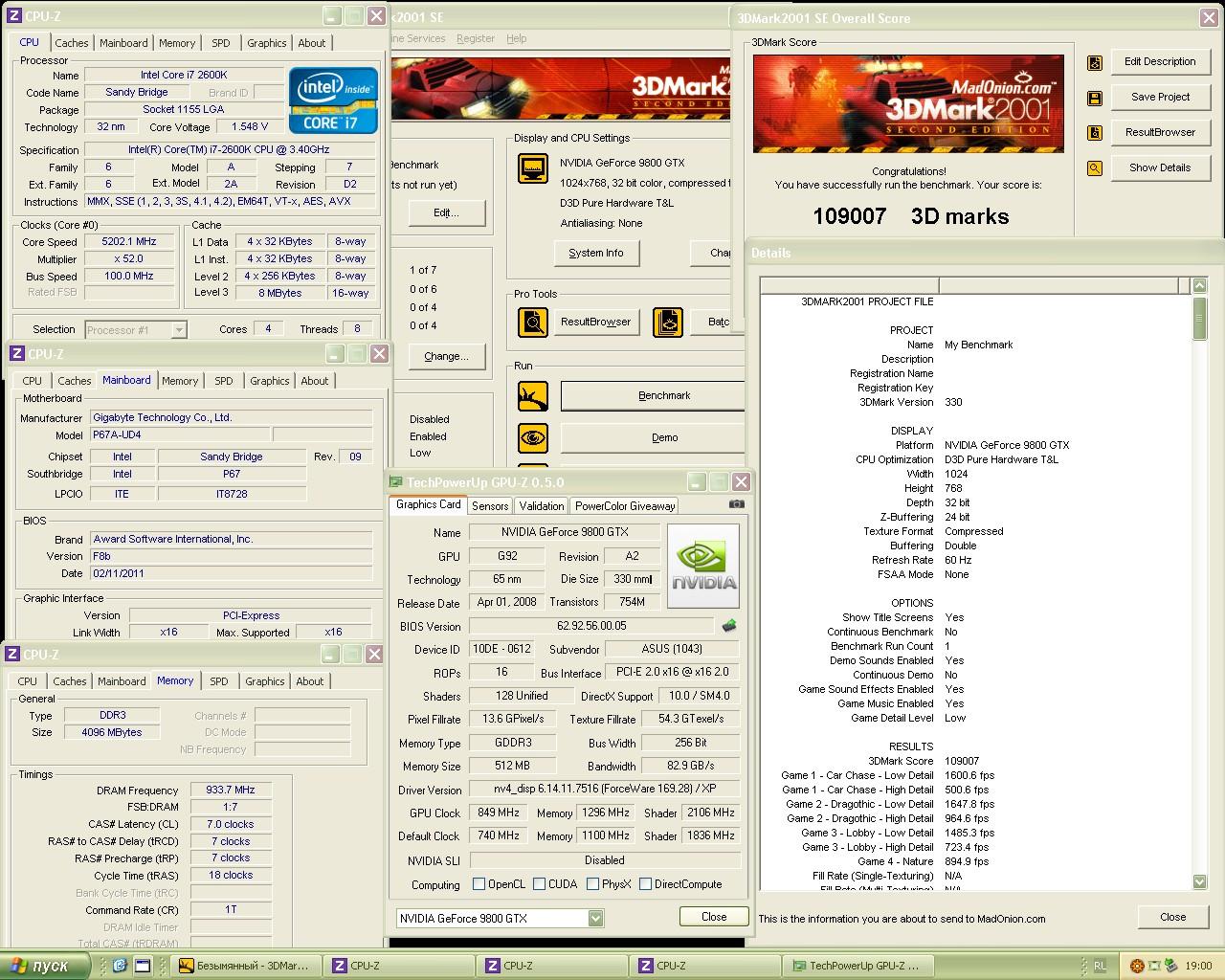Screen dimensions: 1225x980
Task: Switch to Validation tab in GPU-Z
Action: point(542,506)
